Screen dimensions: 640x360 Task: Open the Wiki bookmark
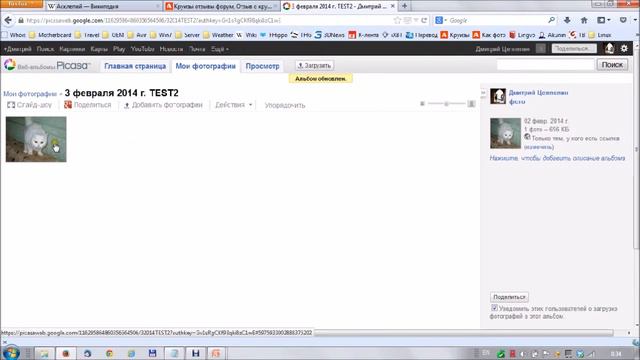tap(247, 35)
